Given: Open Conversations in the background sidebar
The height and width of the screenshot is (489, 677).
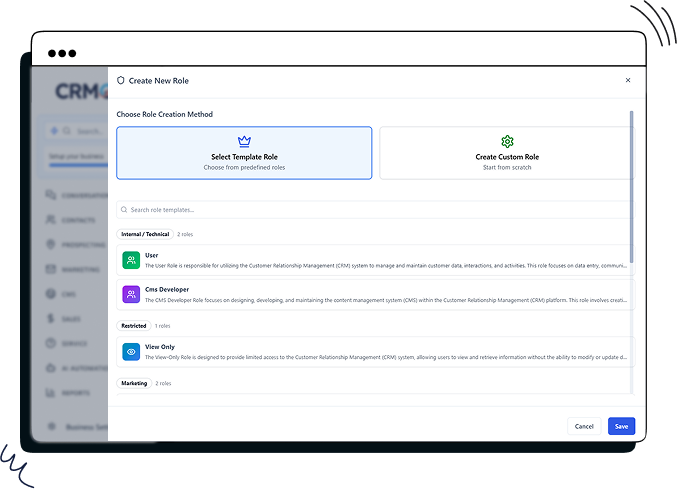Looking at the screenshot, I should (x=77, y=196).
